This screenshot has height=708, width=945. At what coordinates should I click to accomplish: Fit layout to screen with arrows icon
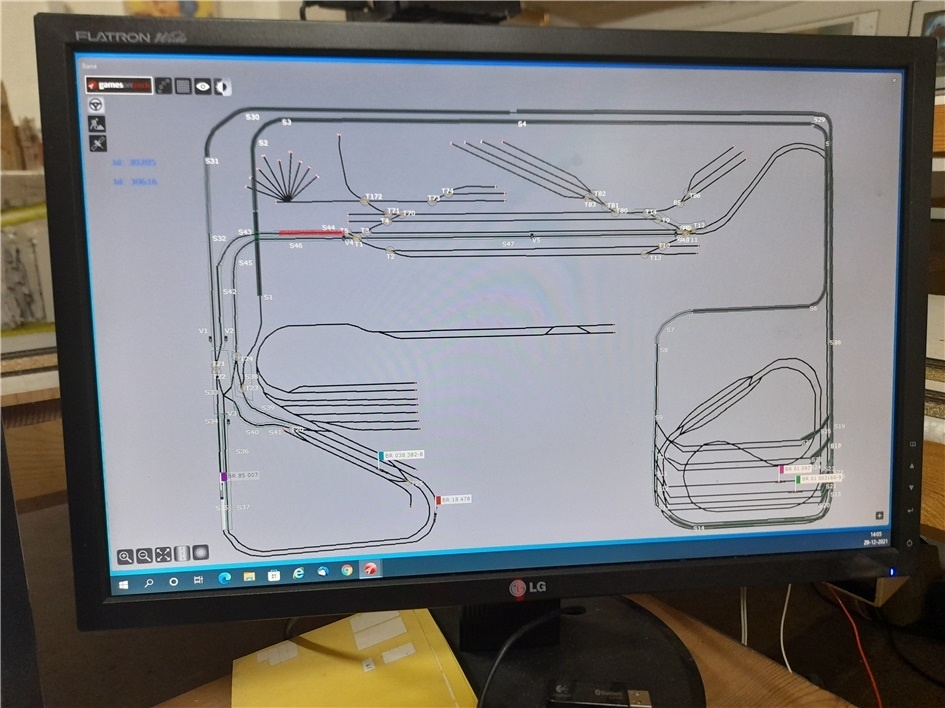(163, 555)
